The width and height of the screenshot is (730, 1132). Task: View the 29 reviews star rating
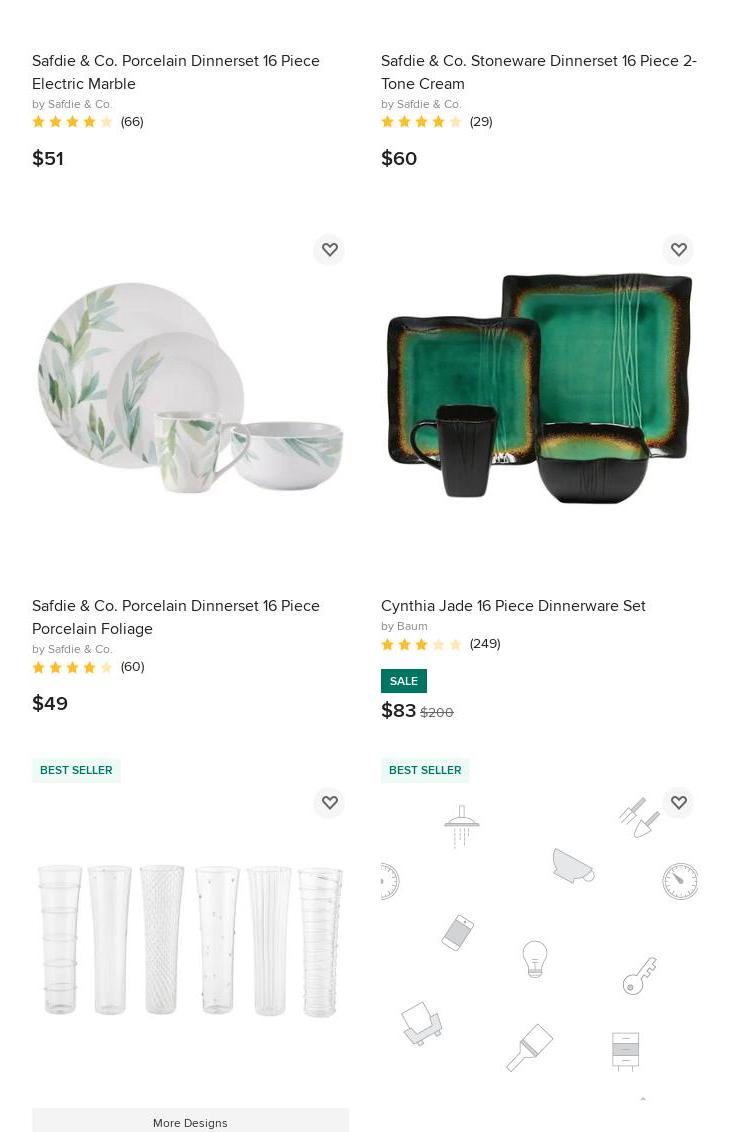(437, 121)
